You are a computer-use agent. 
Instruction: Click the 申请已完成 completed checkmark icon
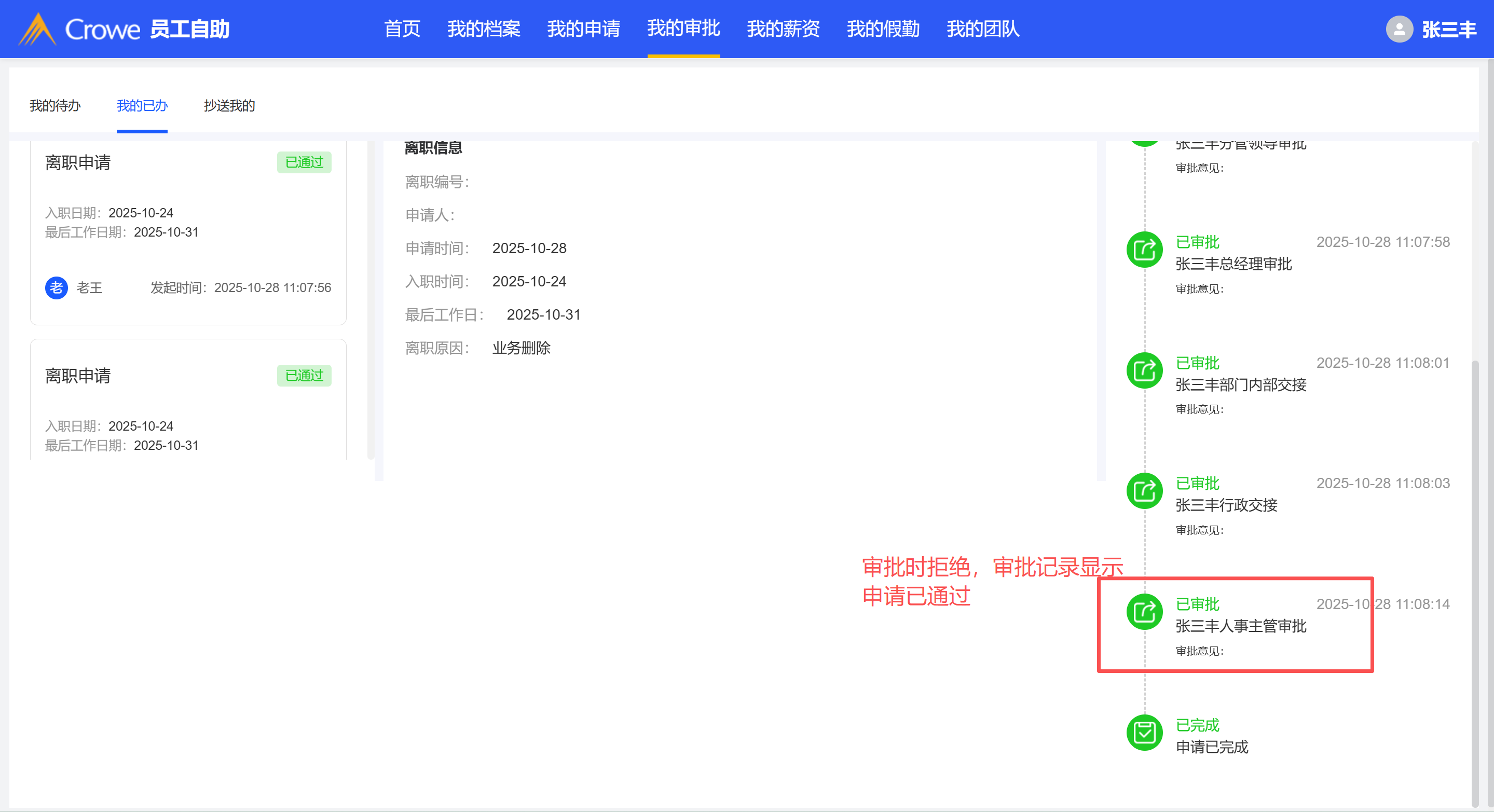click(1144, 733)
